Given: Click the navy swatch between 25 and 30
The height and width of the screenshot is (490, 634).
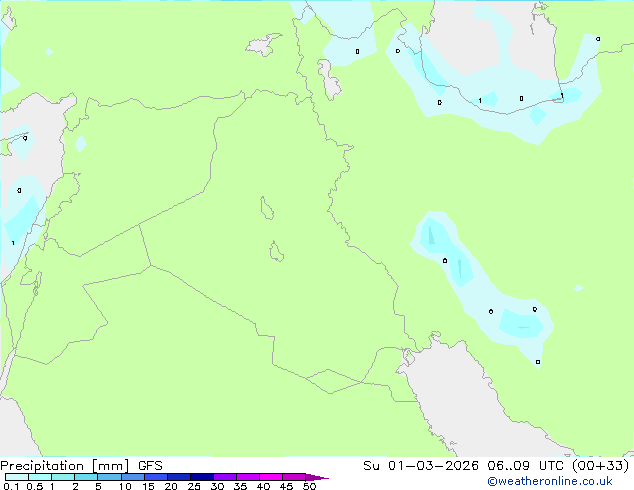Looking at the screenshot, I should pyautogui.click(x=202, y=477).
